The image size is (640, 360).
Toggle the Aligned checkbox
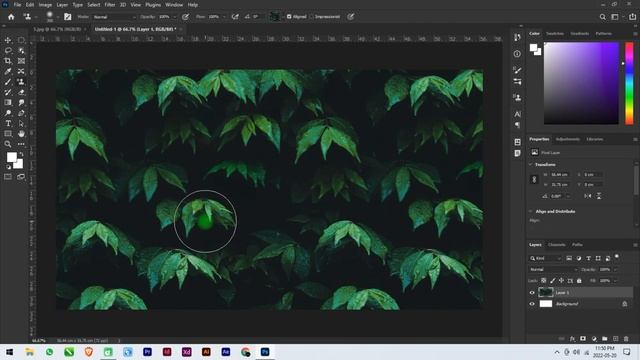pos(289,17)
